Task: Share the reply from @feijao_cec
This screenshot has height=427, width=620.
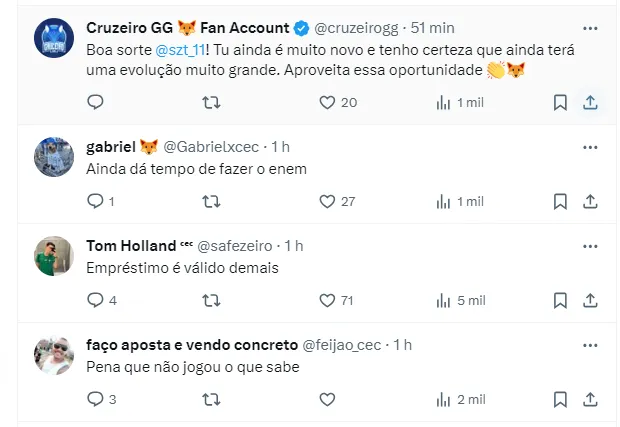Action: 590,400
